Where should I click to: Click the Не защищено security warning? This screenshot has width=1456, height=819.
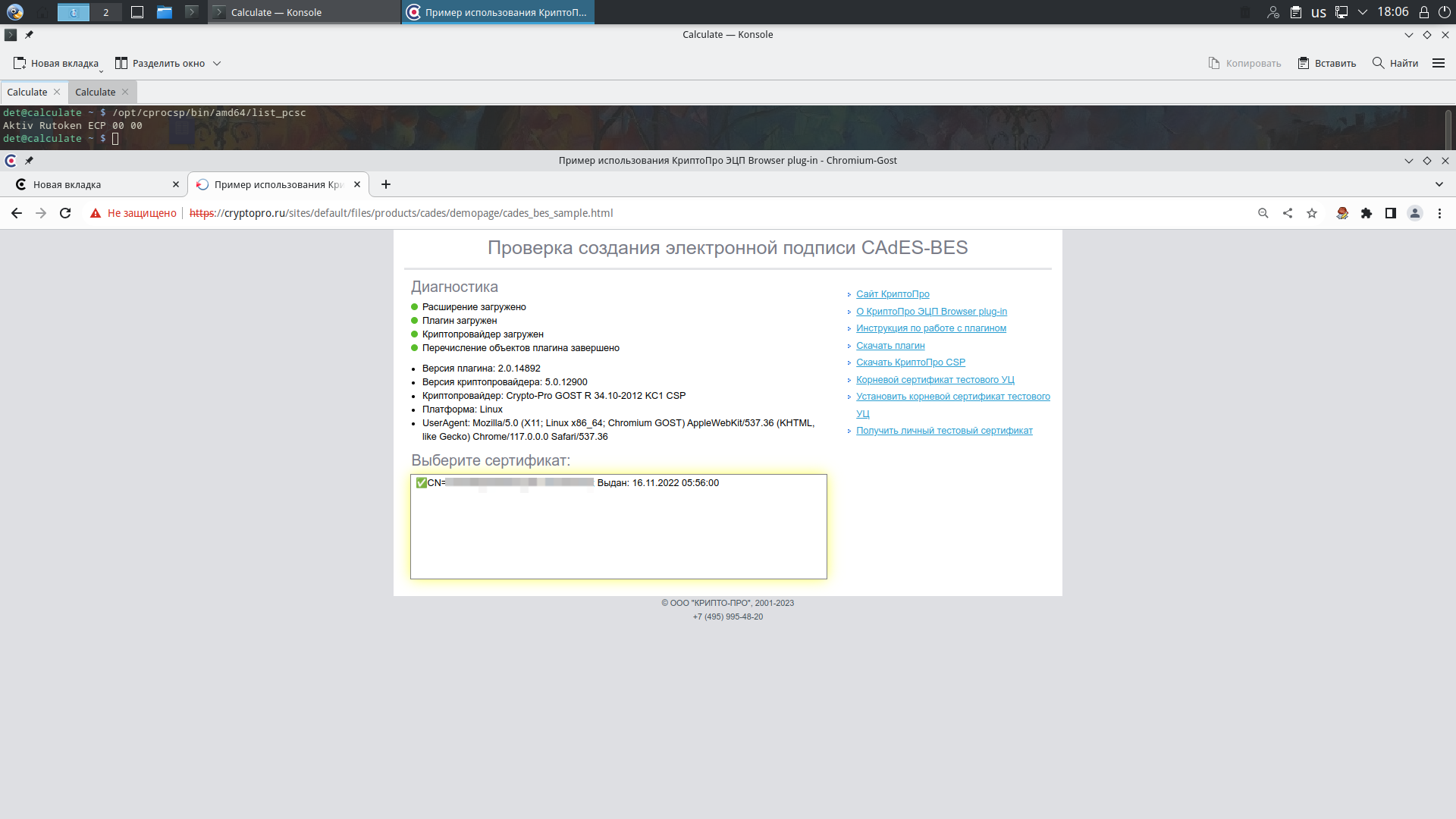coord(133,214)
